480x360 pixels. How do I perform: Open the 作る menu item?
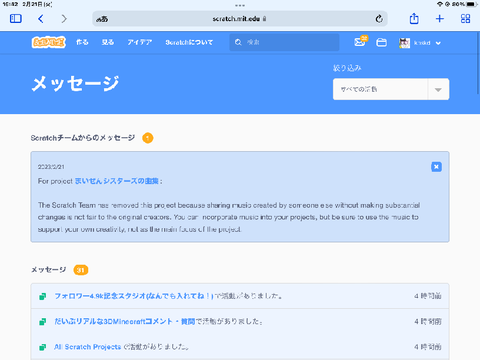(82, 42)
